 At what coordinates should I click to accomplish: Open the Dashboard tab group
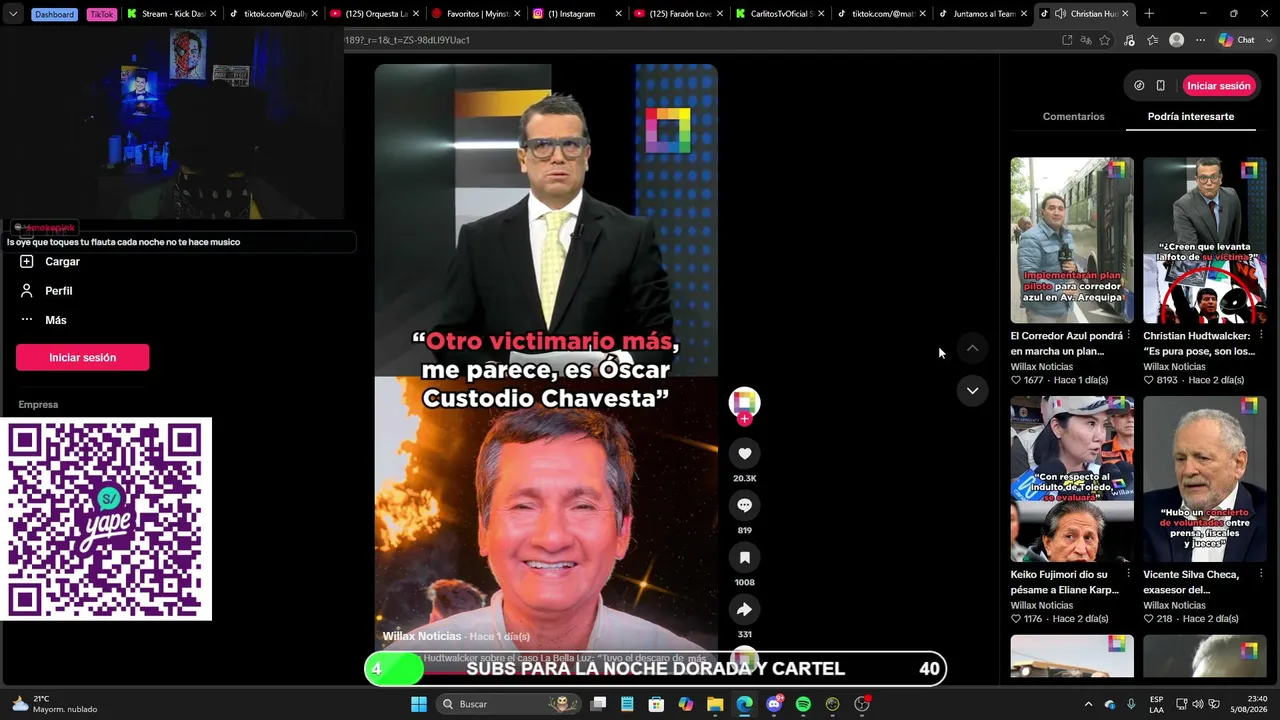54,14
